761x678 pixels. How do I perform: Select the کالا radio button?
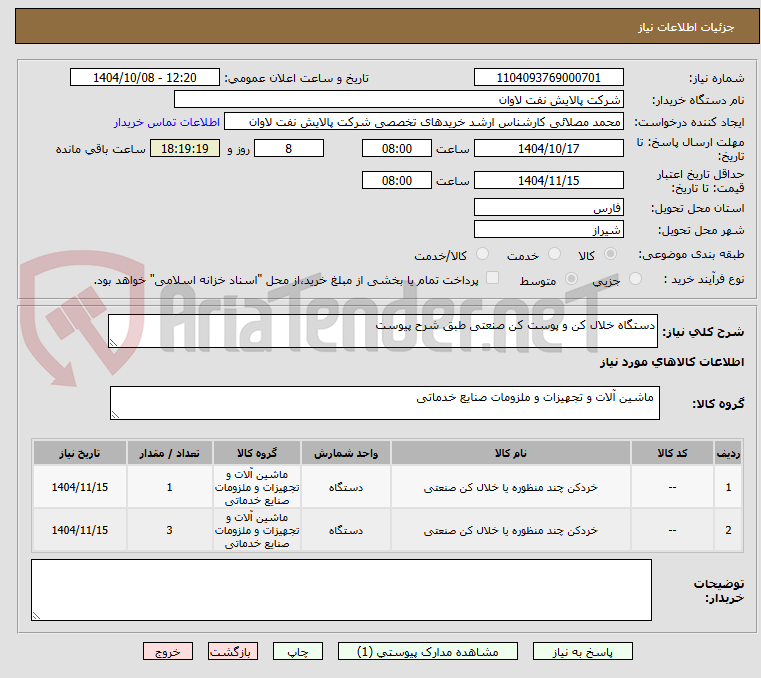click(611, 254)
